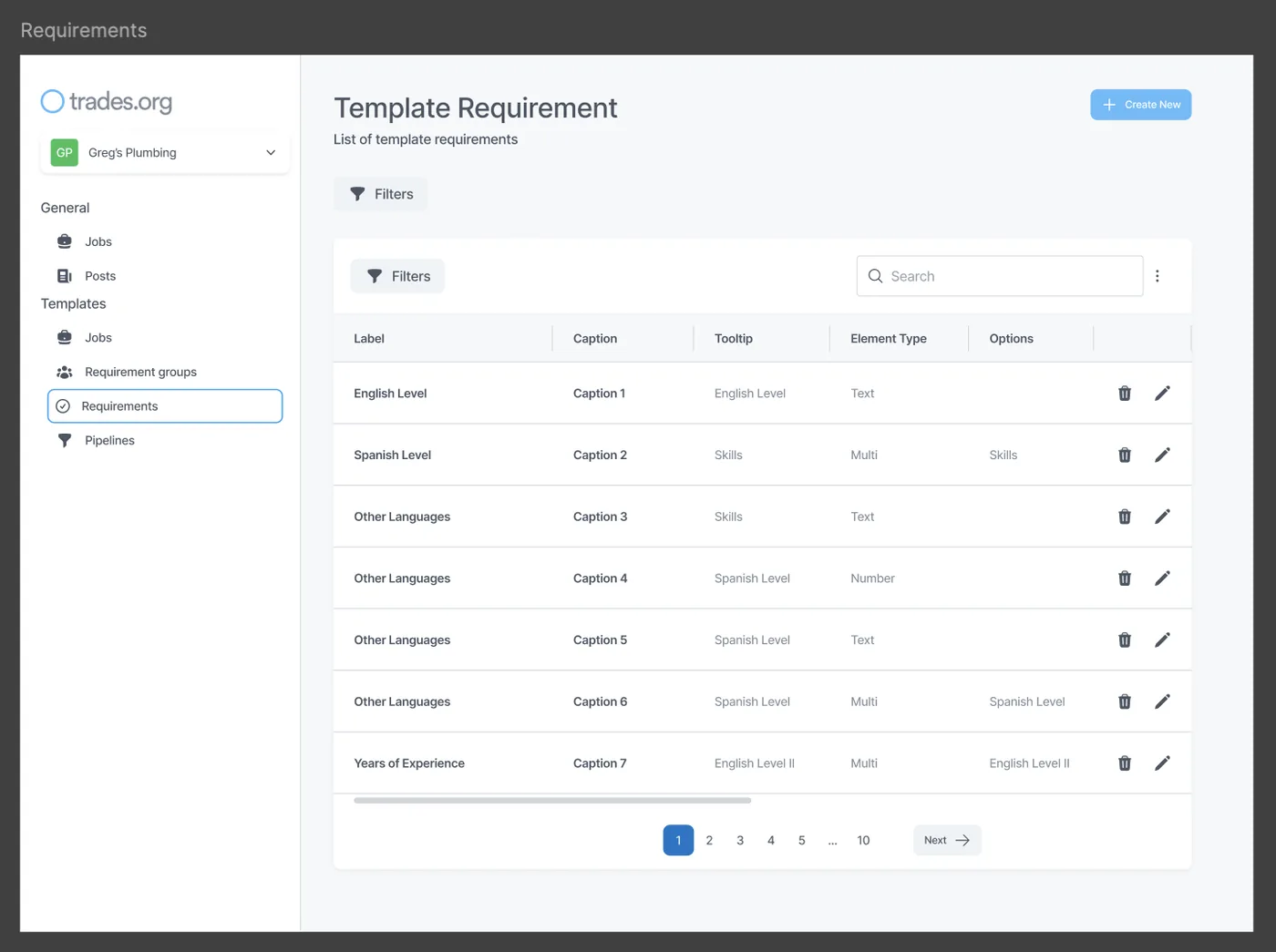Go to page 10
1276x952 pixels.
pyautogui.click(x=863, y=841)
